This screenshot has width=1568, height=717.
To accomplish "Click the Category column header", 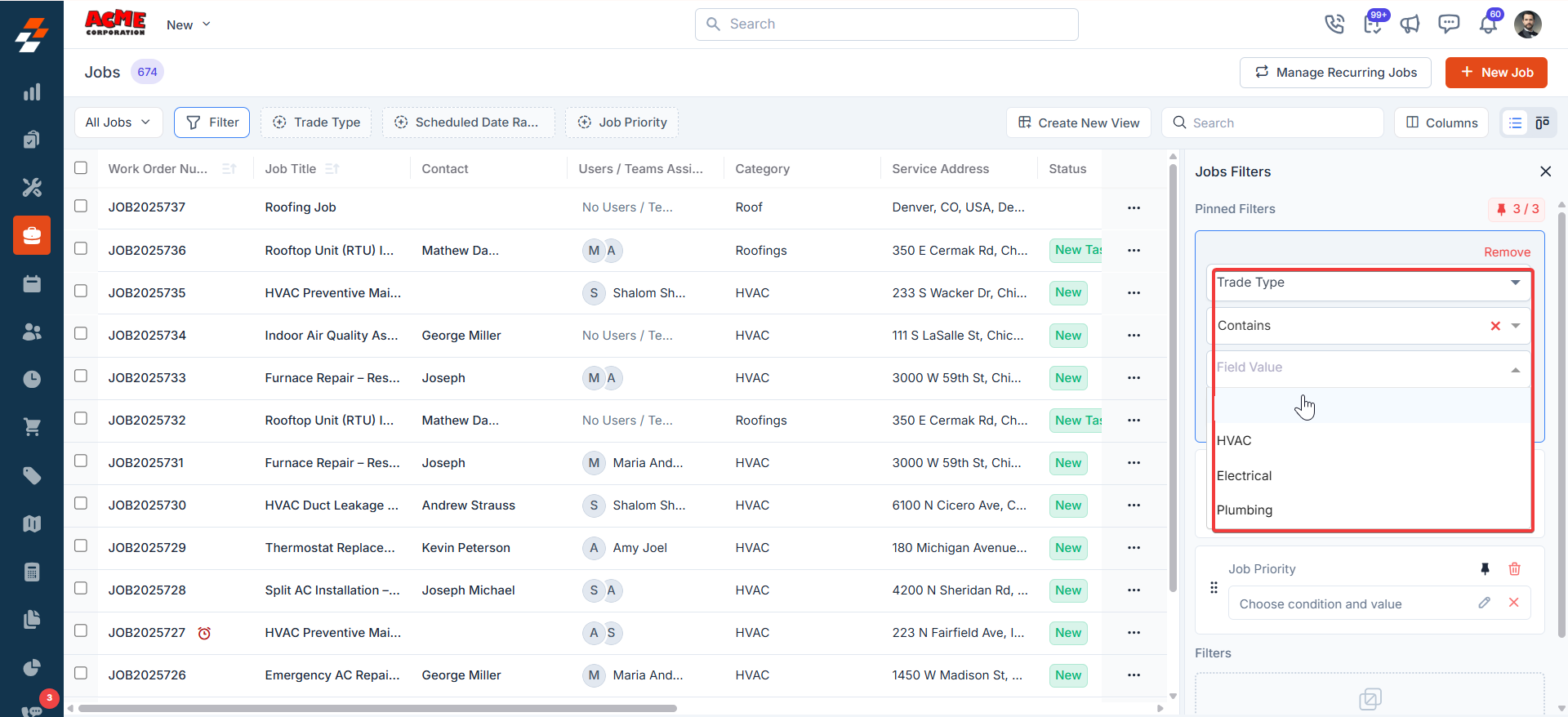I will (x=762, y=169).
